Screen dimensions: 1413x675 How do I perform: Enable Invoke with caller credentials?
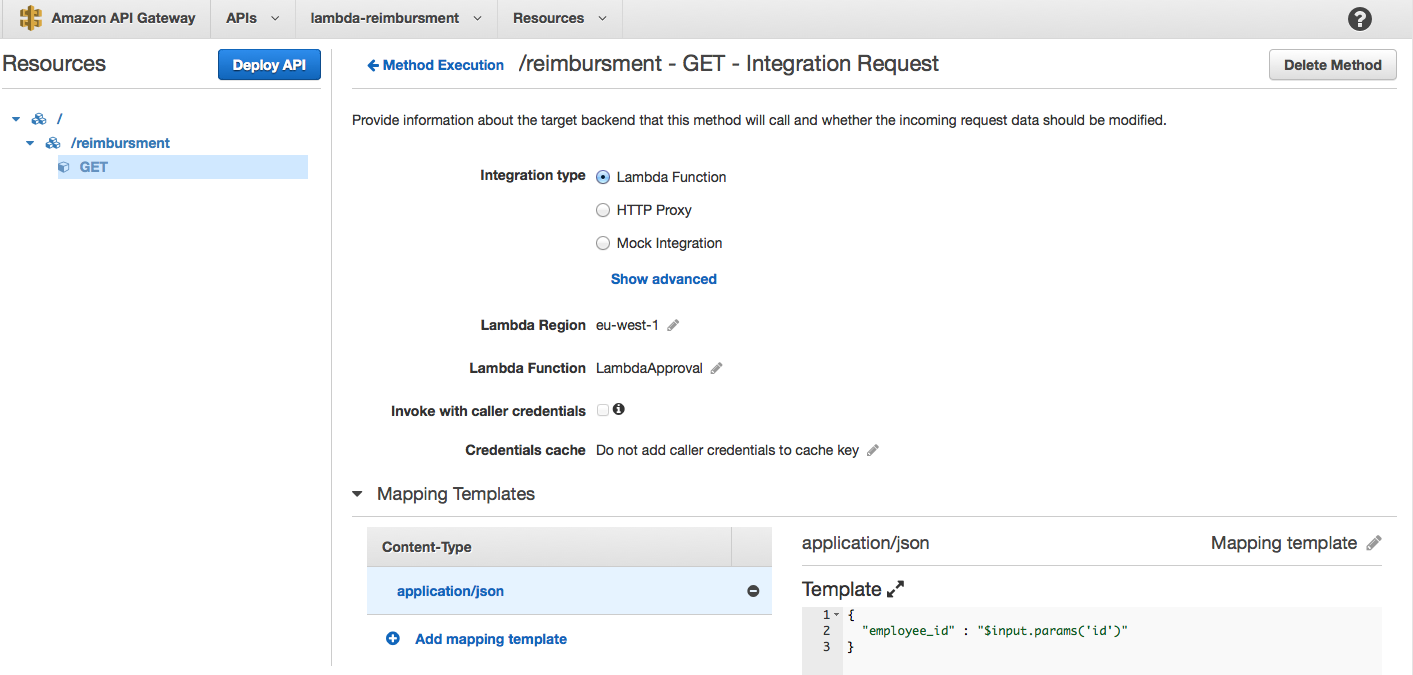coord(602,410)
